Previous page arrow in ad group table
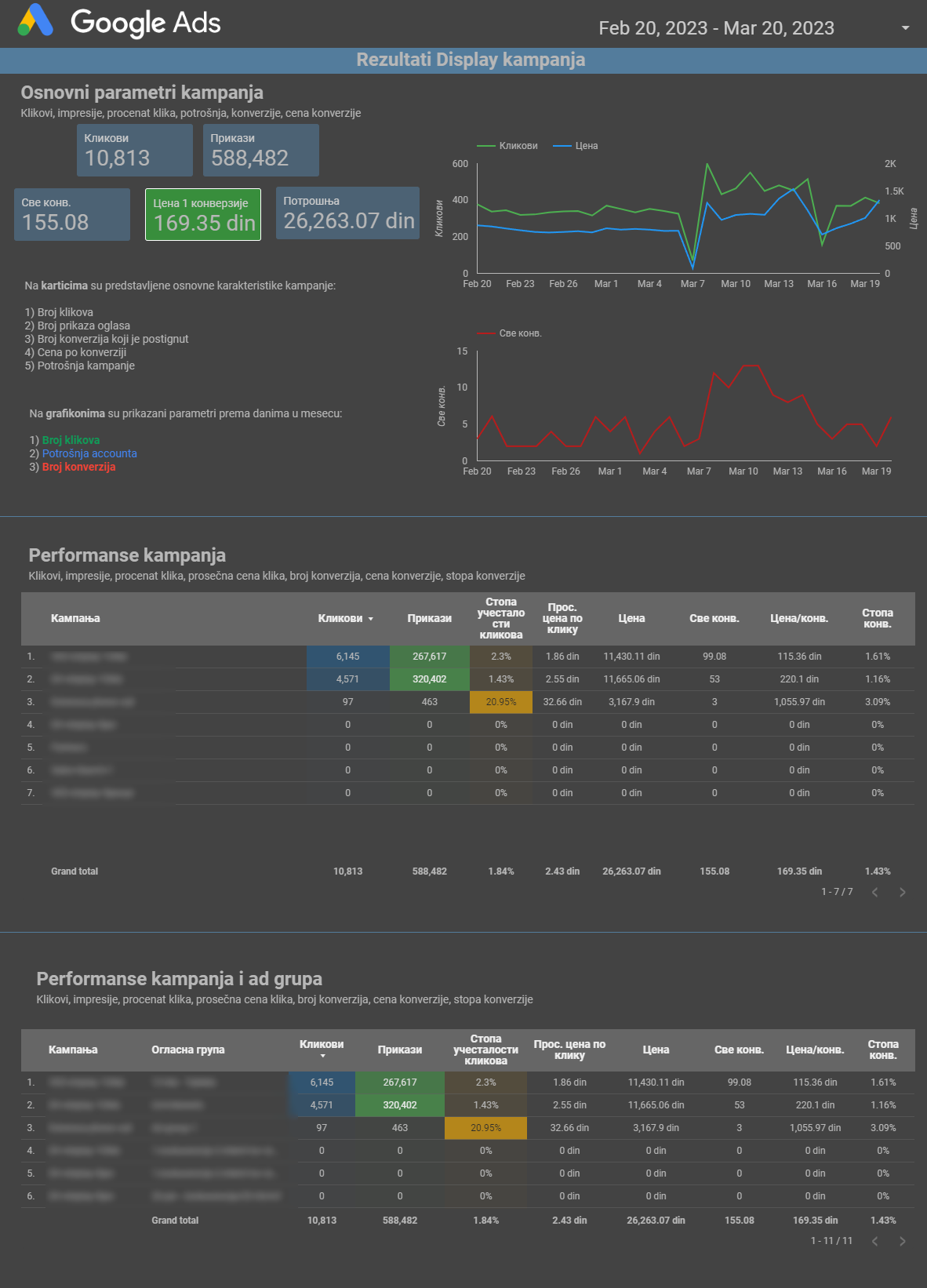The height and width of the screenshot is (1288, 927). [x=875, y=1241]
